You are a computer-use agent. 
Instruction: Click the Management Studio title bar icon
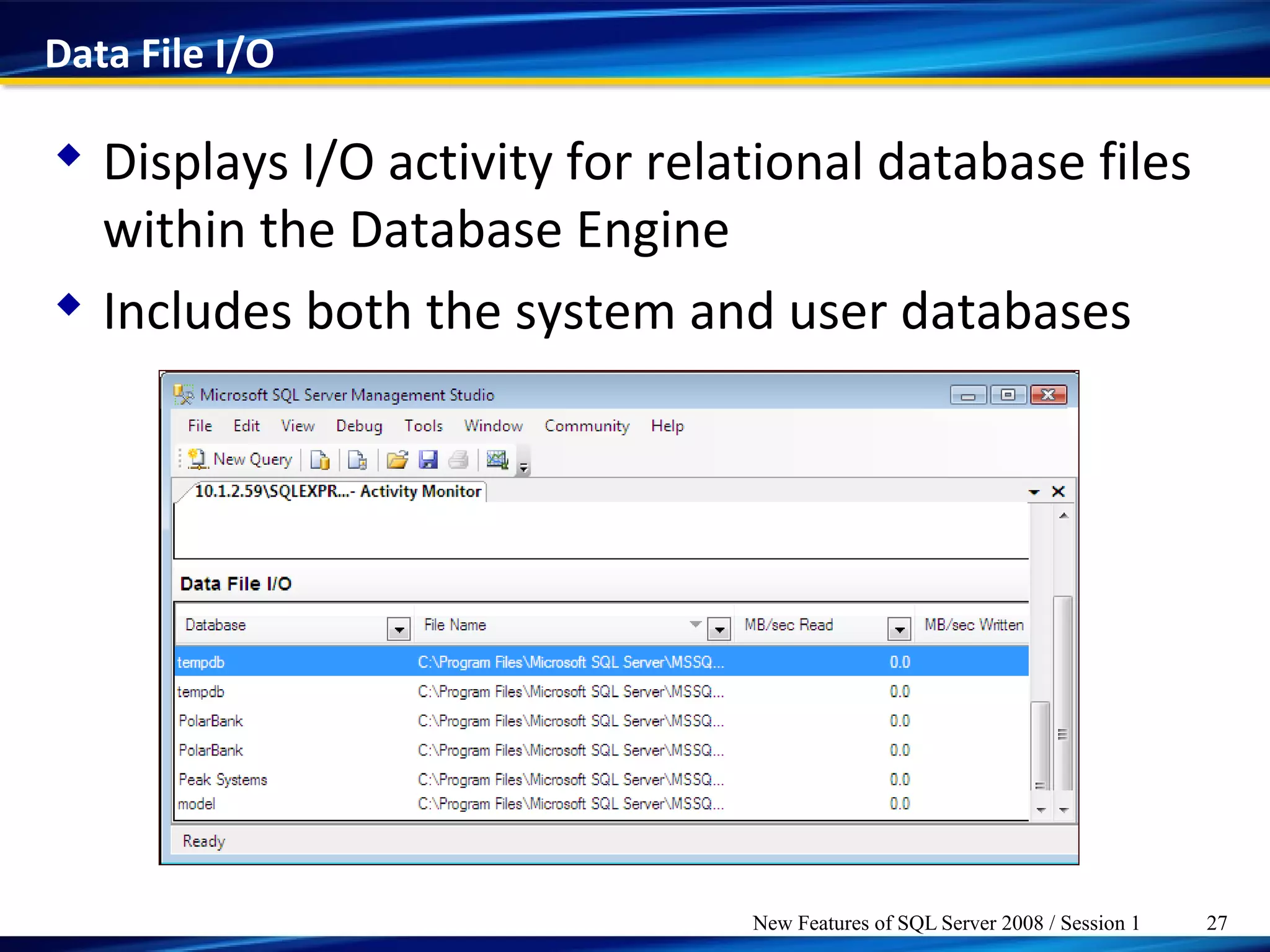coord(184,395)
